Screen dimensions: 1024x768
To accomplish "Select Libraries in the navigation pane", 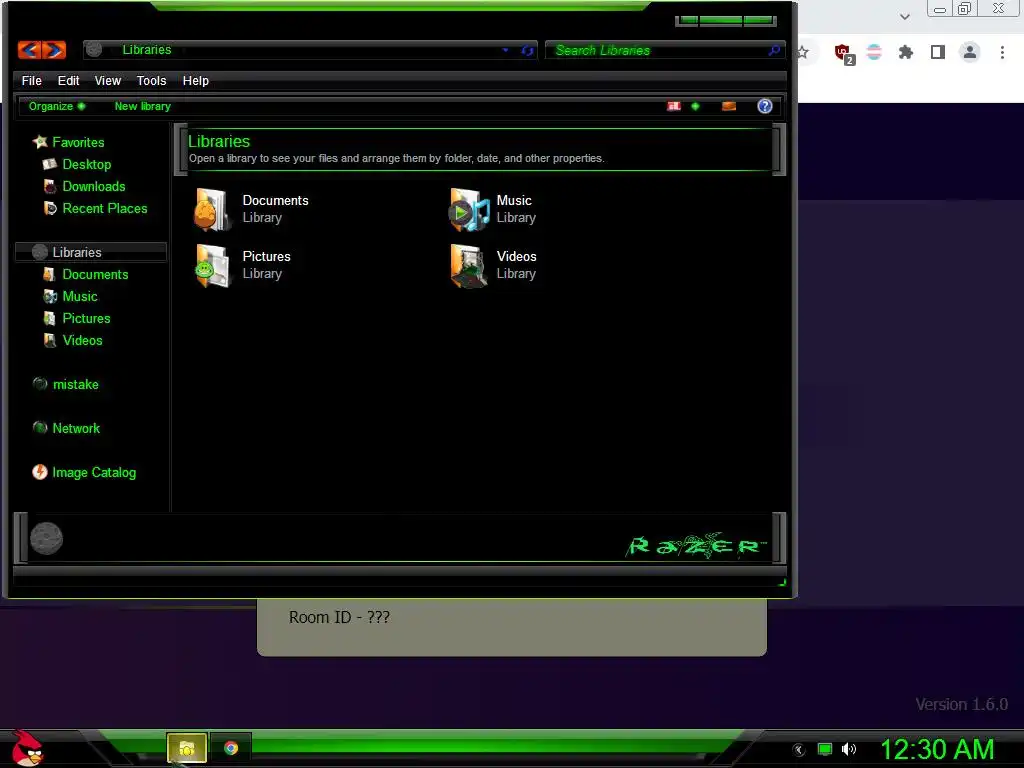I will point(91,252).
